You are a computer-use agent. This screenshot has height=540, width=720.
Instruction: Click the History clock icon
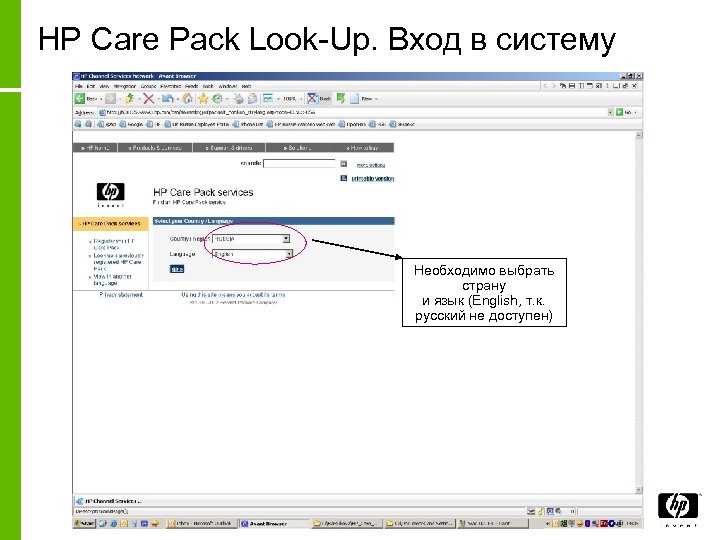217,99
